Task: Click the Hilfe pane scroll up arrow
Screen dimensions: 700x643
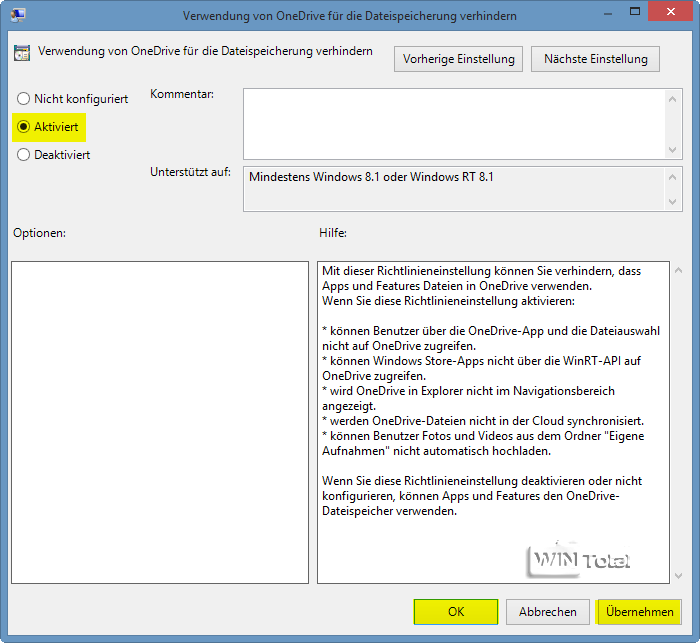Action: pos(679,270)
